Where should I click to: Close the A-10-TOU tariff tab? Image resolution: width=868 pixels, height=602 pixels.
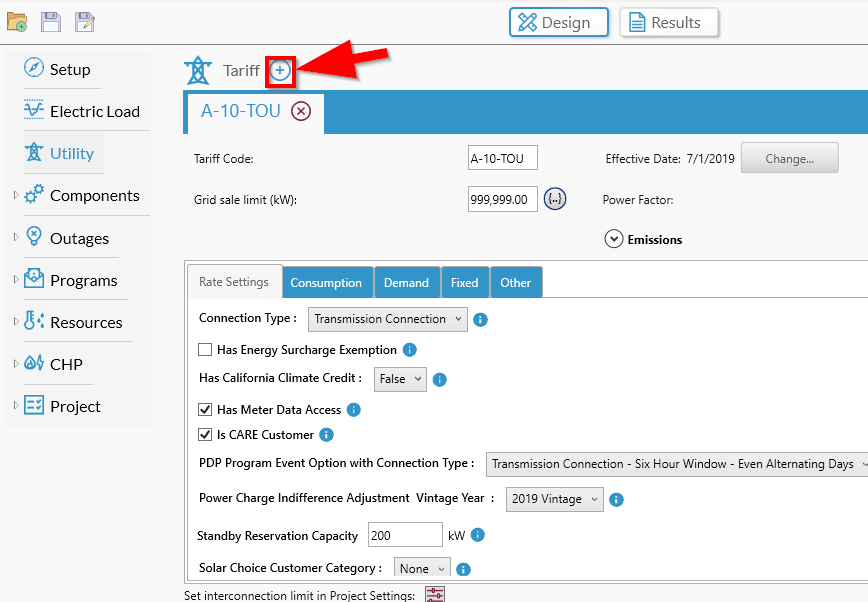pyautogui.click(x=301, y=111)
